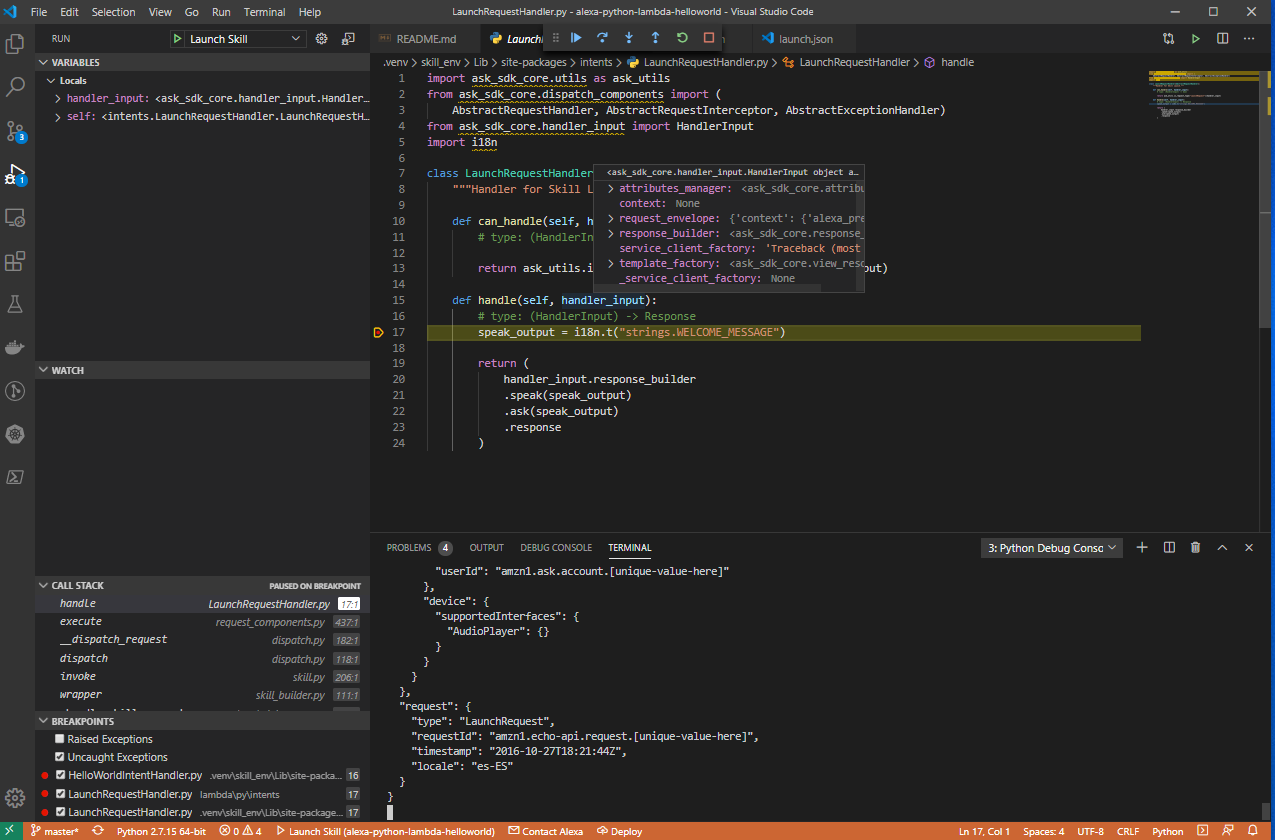Restart debugging with the green restart icon
The width and height of the screenshot is (1275, 840).
(x=682, y=38)
